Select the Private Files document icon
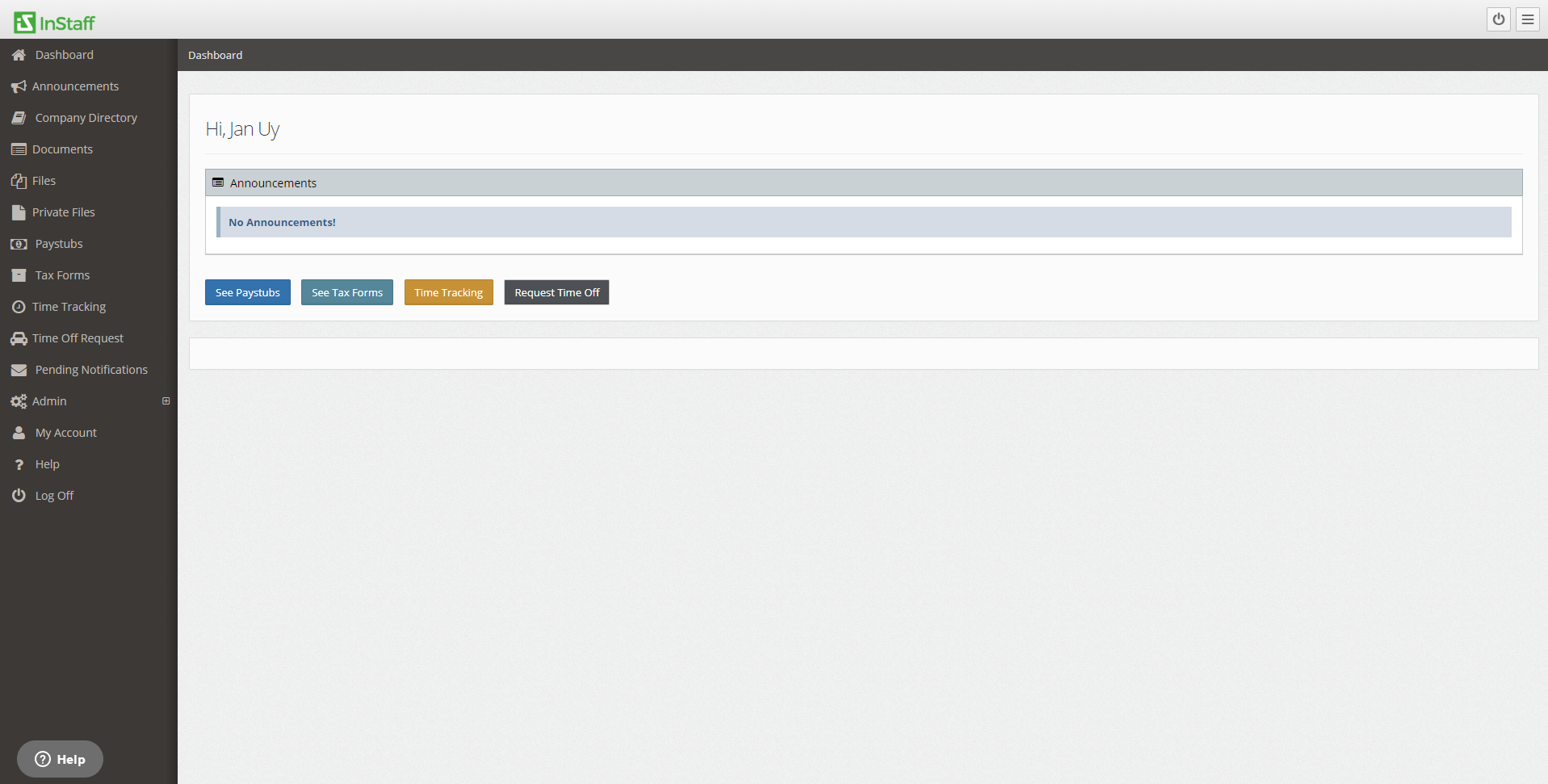 pos(18,212)
